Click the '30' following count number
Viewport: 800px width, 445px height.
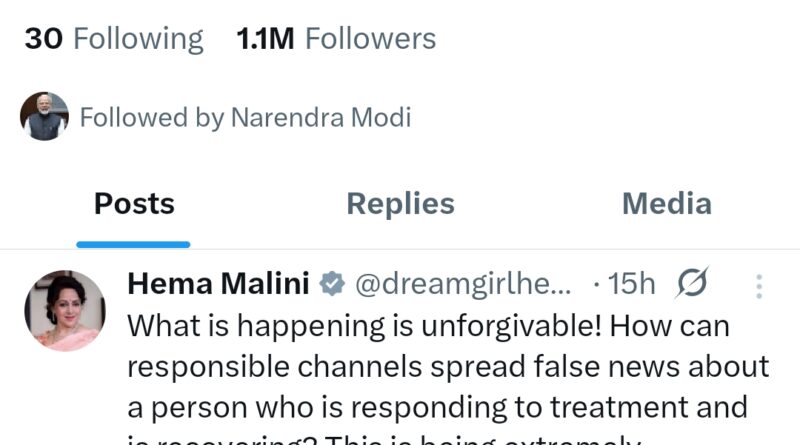44,39
